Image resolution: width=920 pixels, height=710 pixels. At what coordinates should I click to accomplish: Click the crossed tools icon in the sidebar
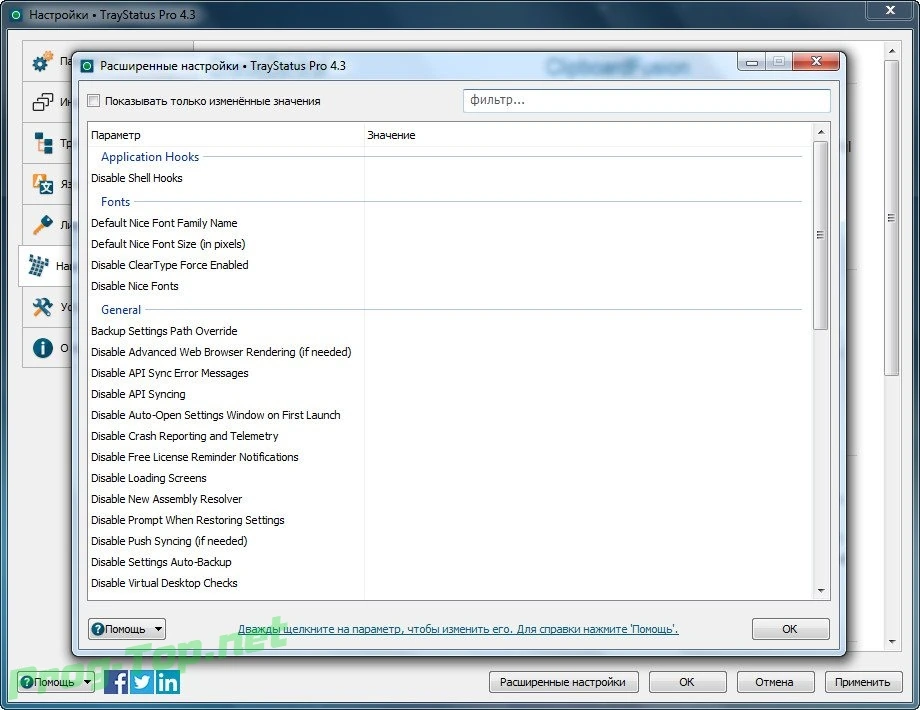click(43, 306)
